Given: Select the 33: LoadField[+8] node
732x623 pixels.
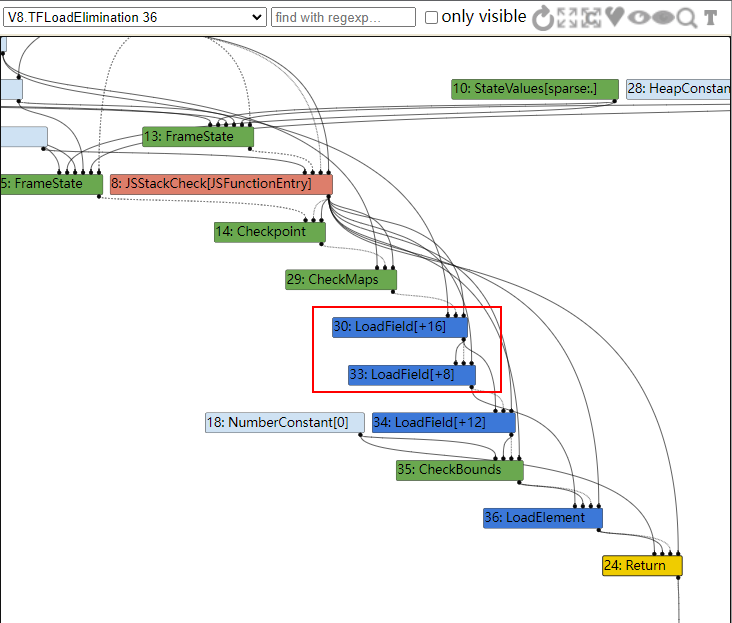Looking at the screenshot, I should coord(411,375).
